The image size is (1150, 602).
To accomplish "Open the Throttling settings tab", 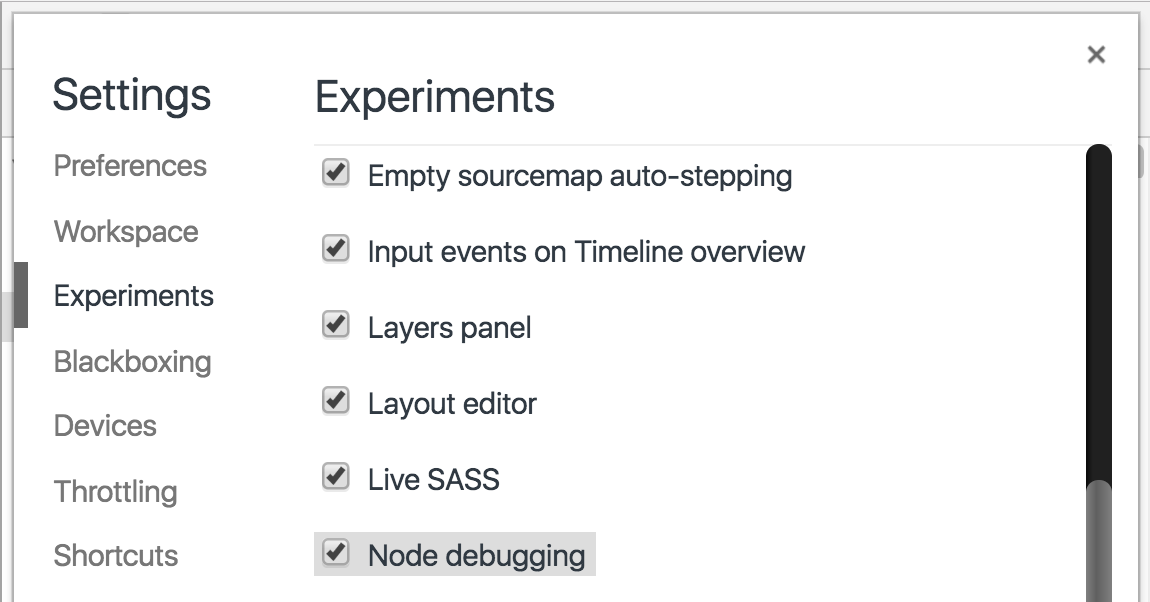I will tap(115, 491).
